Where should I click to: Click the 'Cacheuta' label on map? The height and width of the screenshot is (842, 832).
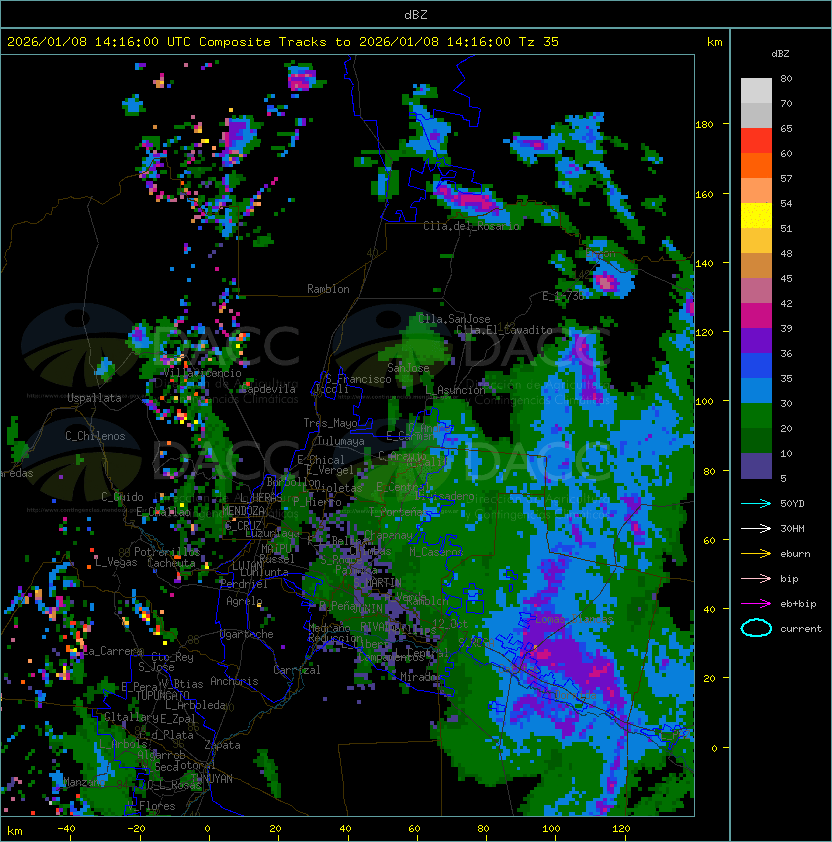click(x=171, y=563)
